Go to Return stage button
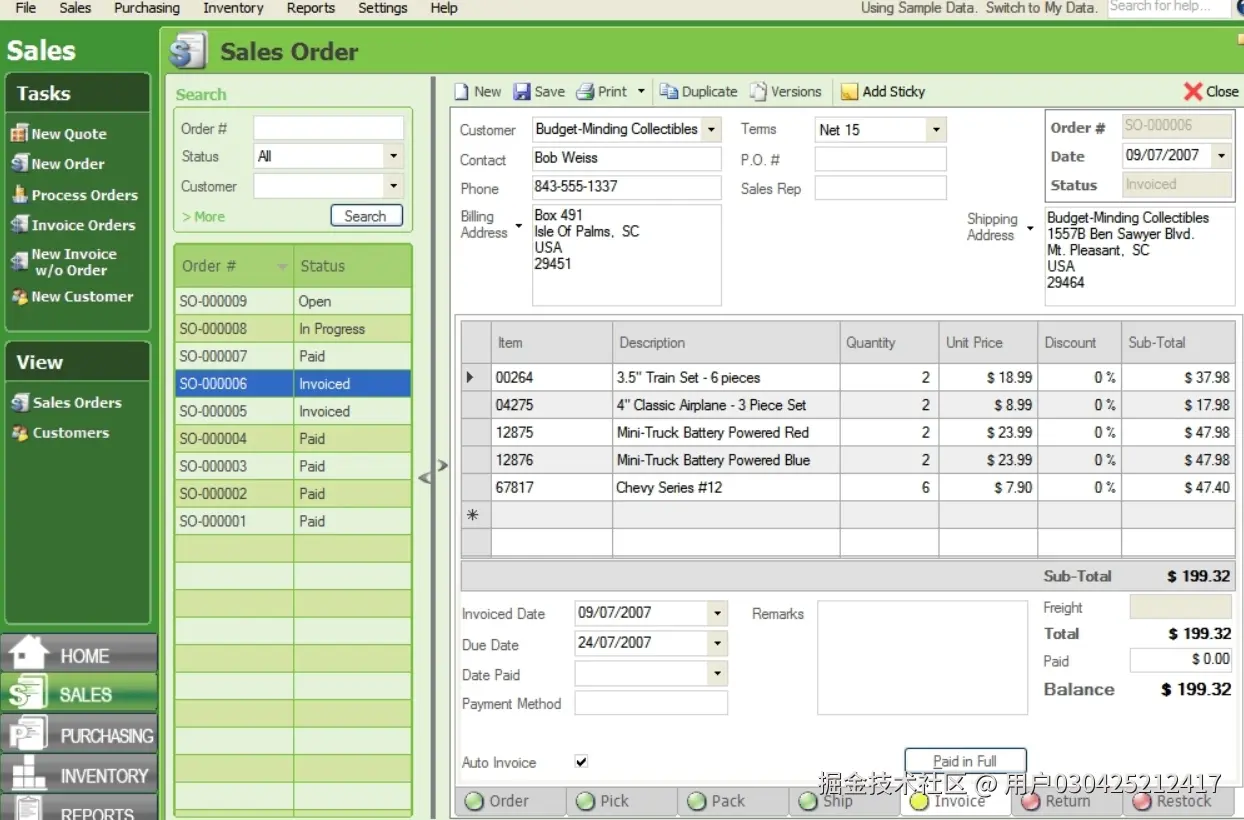Viewport: 1244px width, 820px height. (x=1066, y=801)
